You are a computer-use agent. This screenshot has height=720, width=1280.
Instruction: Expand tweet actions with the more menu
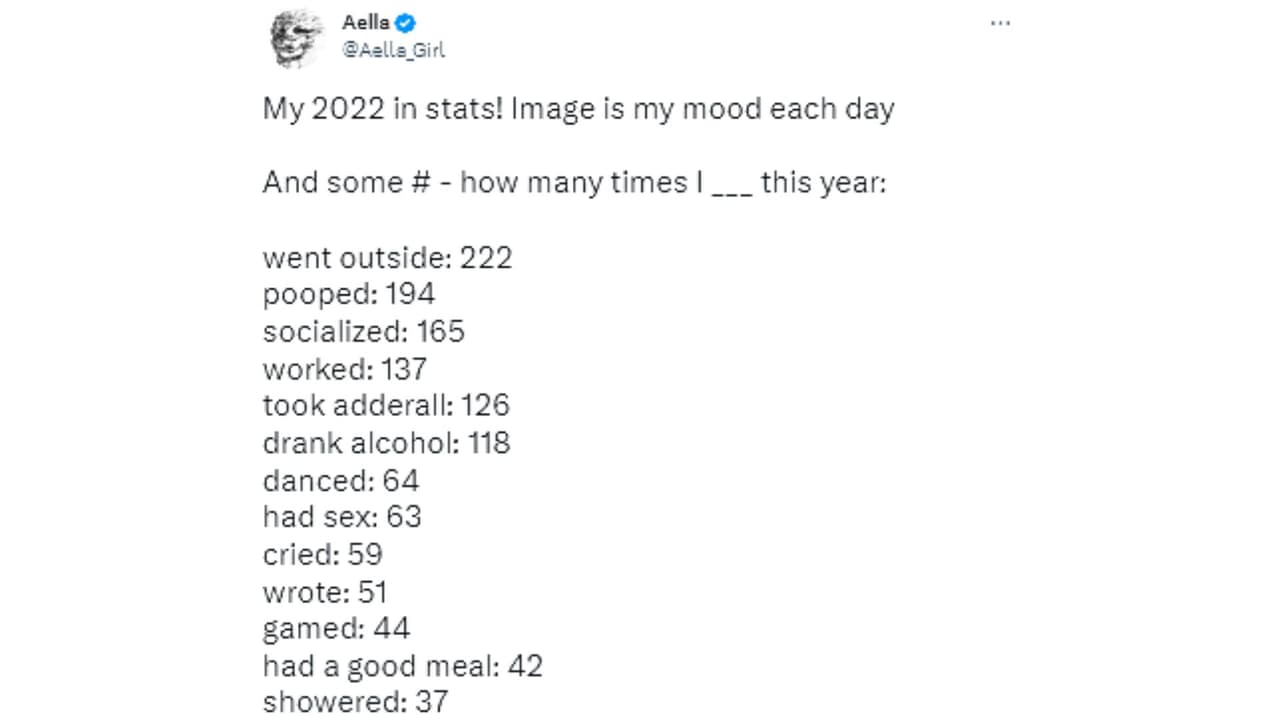(999, 23)
